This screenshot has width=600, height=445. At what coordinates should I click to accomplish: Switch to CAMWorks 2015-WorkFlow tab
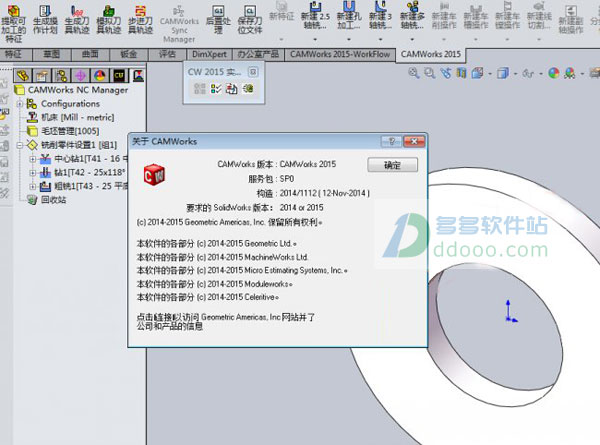pyautogui.click(x=340, y=54)
